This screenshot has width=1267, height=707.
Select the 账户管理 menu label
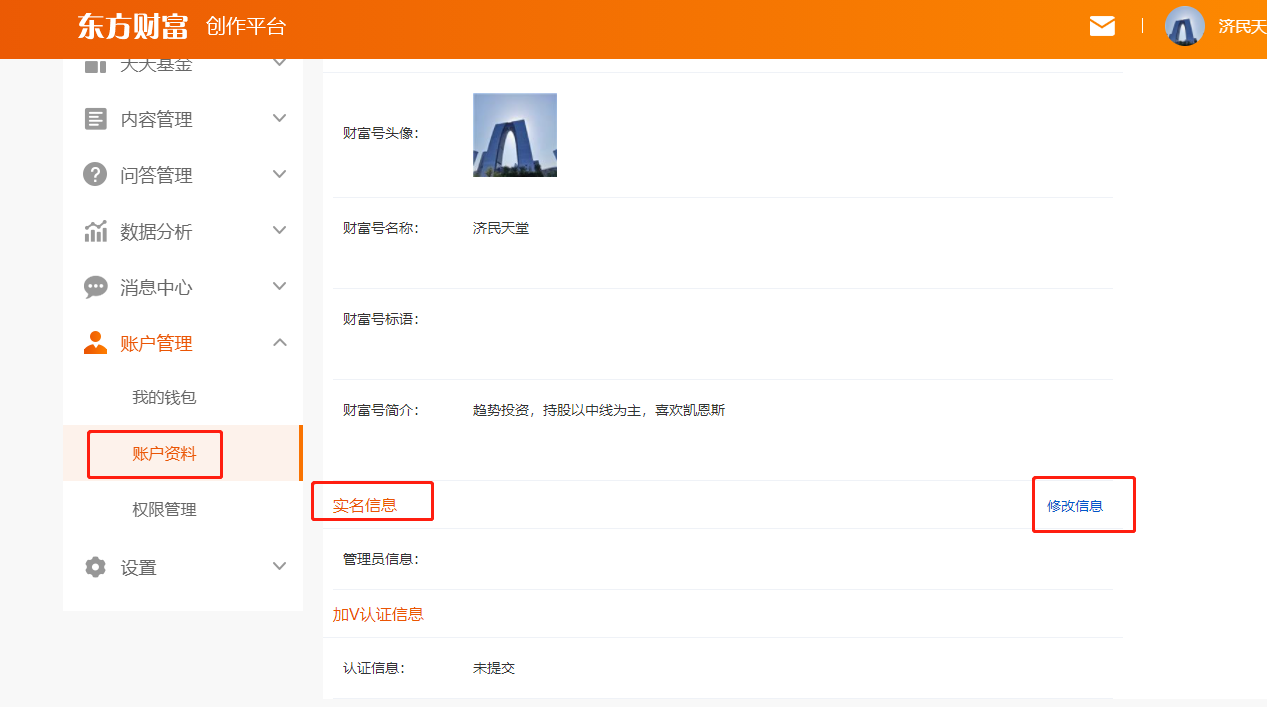click(x=156, y=344)
